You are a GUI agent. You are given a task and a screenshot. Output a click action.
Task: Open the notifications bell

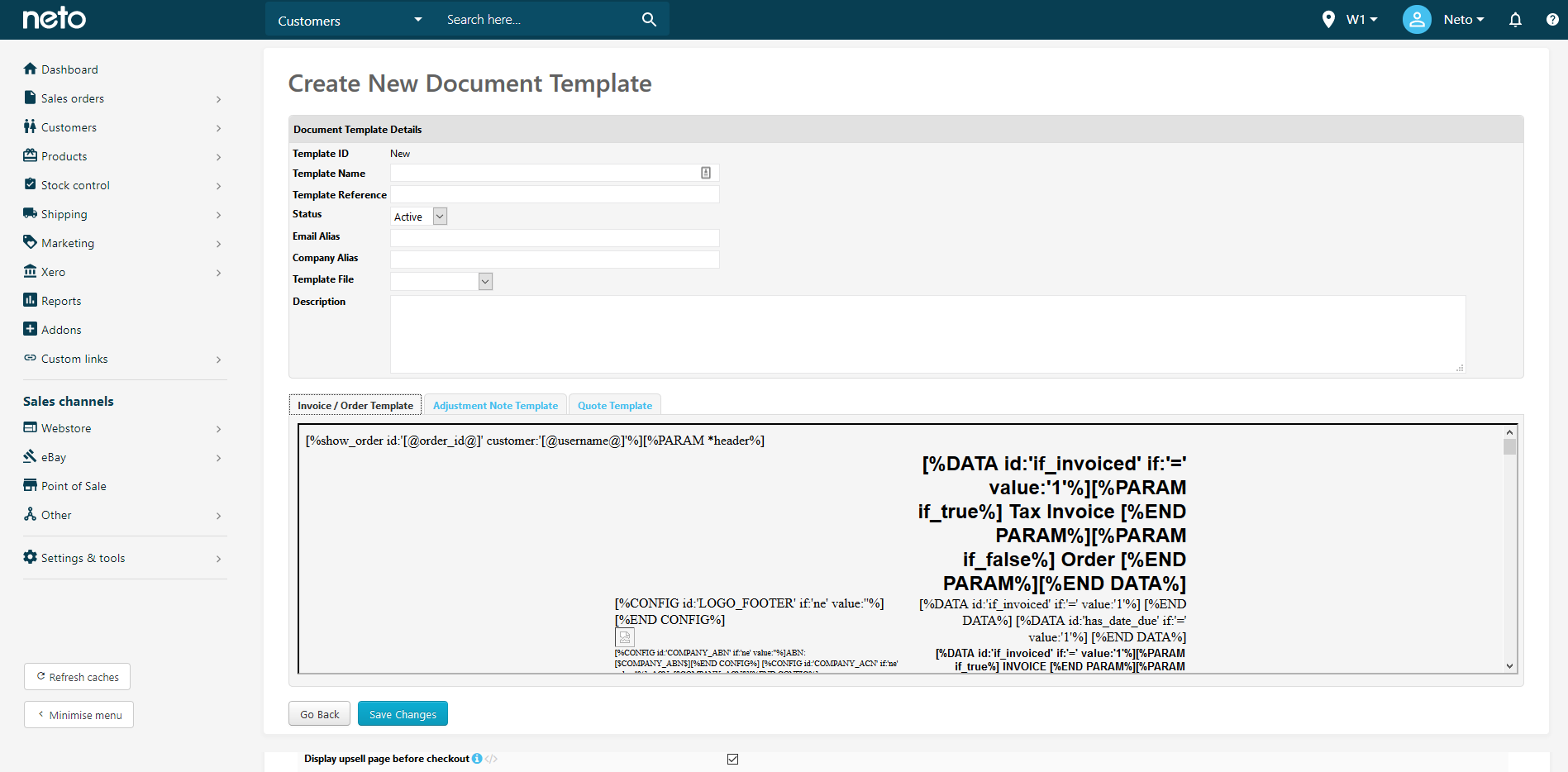(x=1514, y=20)
